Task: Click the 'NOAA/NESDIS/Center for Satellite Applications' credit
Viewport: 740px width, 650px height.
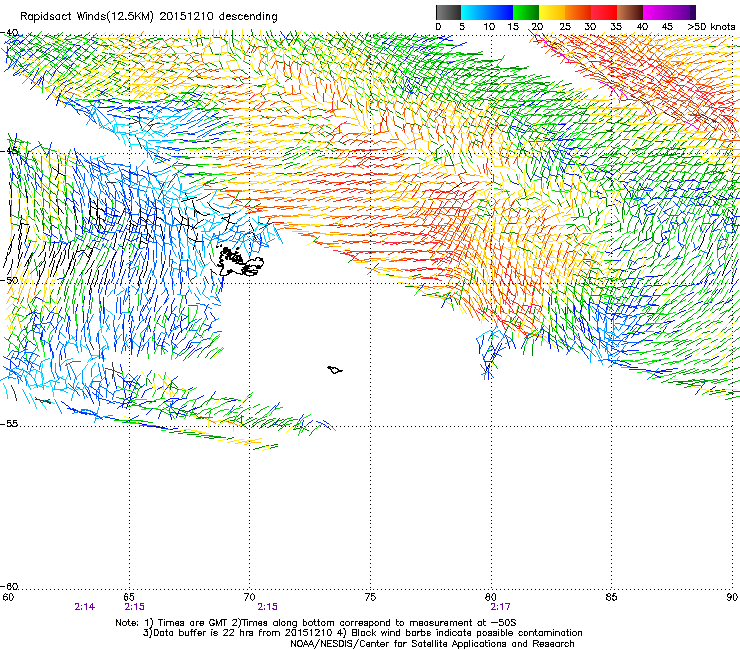Action: [432, 644]
